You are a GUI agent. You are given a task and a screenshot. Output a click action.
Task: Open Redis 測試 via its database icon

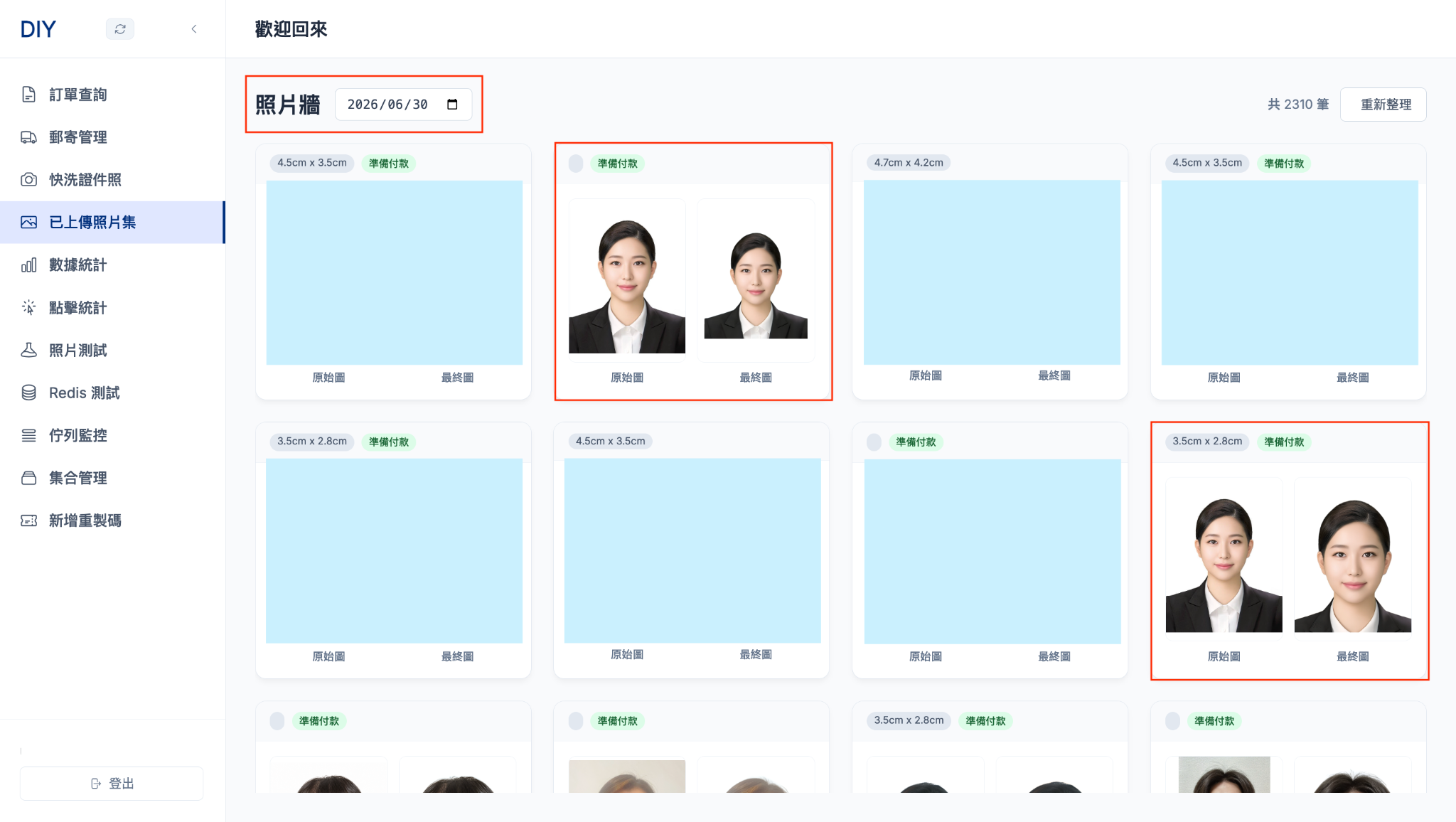28,393
